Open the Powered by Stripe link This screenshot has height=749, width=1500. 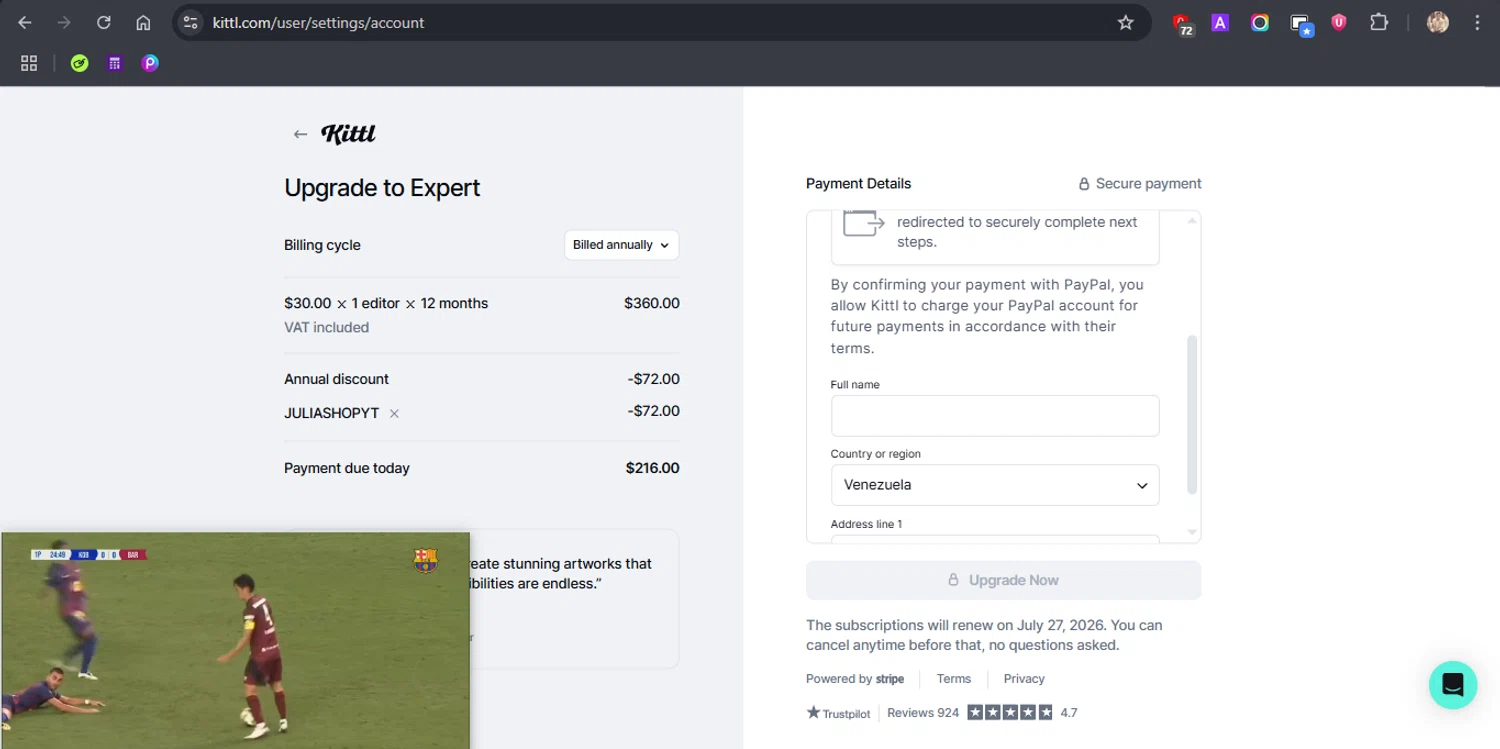[855, 679]
